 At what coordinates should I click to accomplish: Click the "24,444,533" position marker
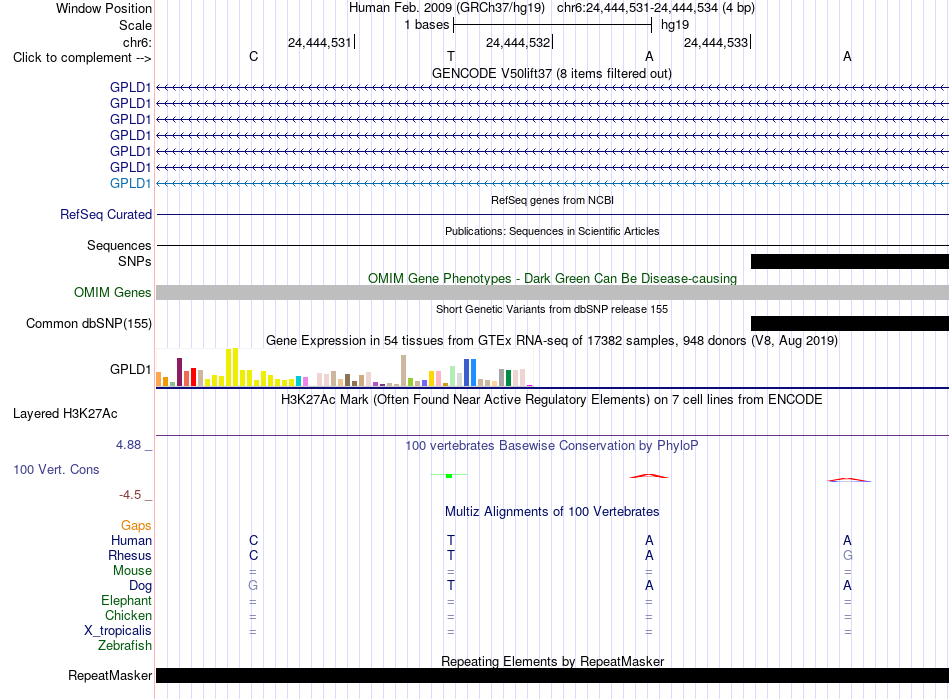[716, 42]
